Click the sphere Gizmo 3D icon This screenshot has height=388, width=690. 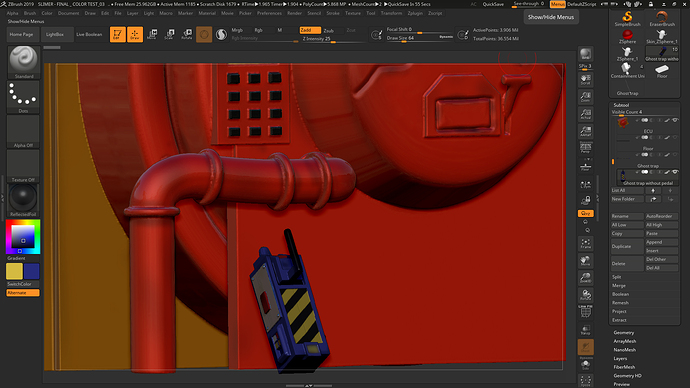(204, 34)
